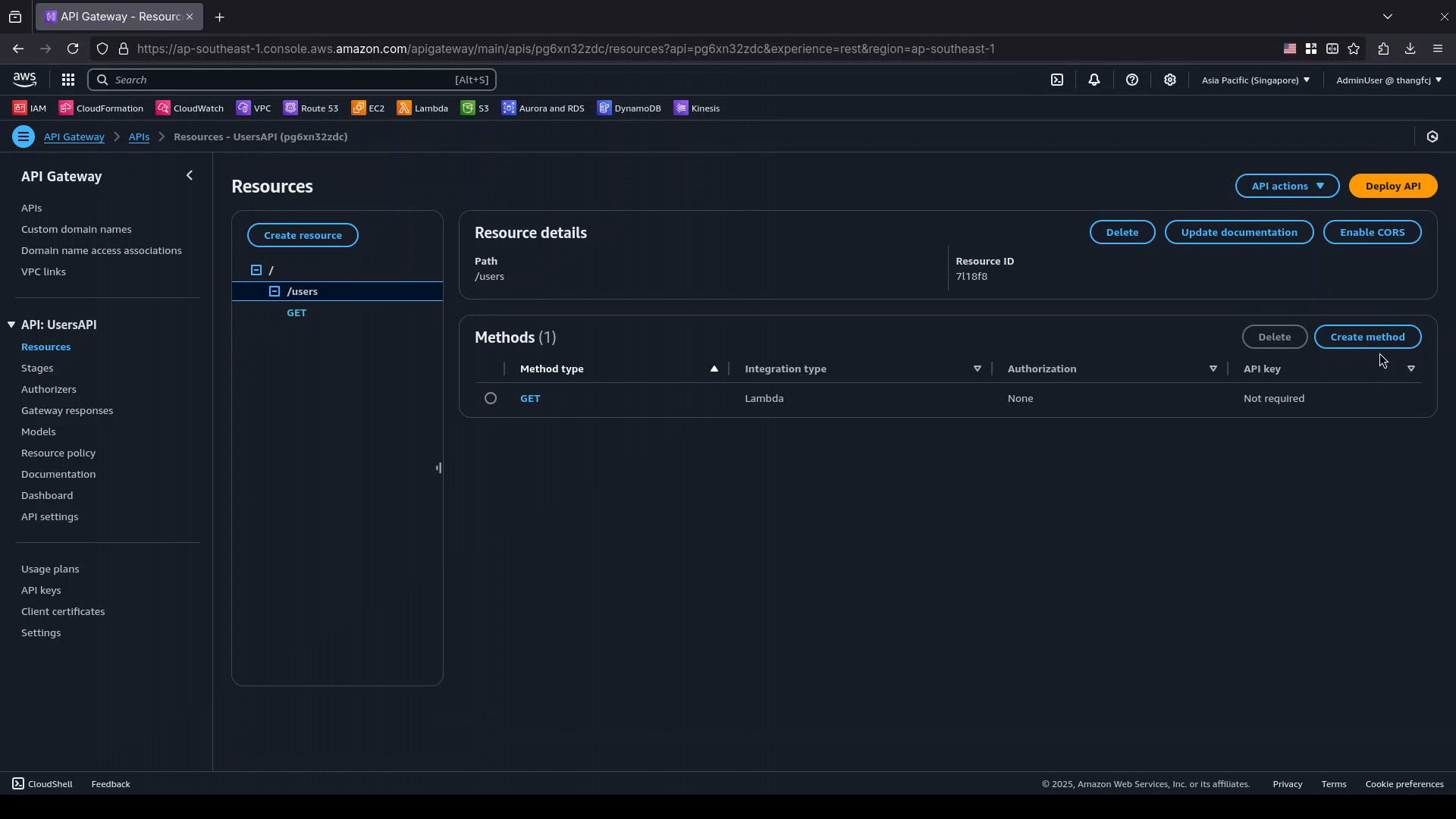Open the AWS services grid menu
The width and height of the screenshot is (1456, 819).
point(67,80)
